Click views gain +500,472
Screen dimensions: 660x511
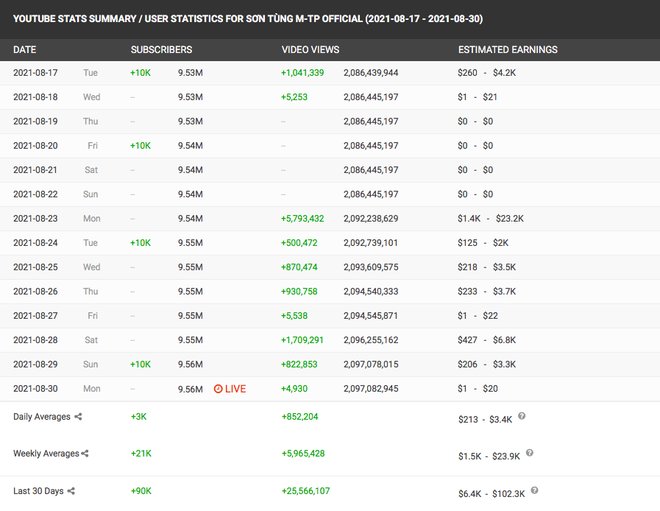(x=299, y=243)
